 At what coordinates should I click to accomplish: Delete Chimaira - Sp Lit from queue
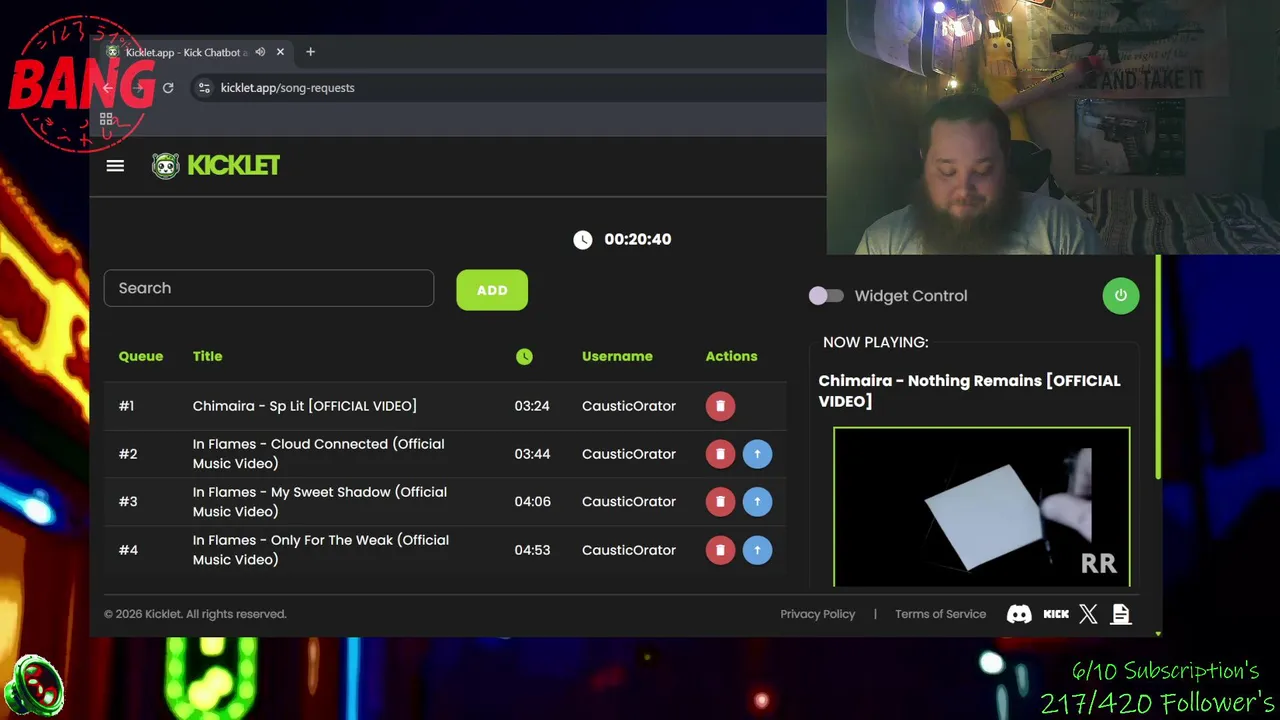pyautogui.click(x=720, y=406)
